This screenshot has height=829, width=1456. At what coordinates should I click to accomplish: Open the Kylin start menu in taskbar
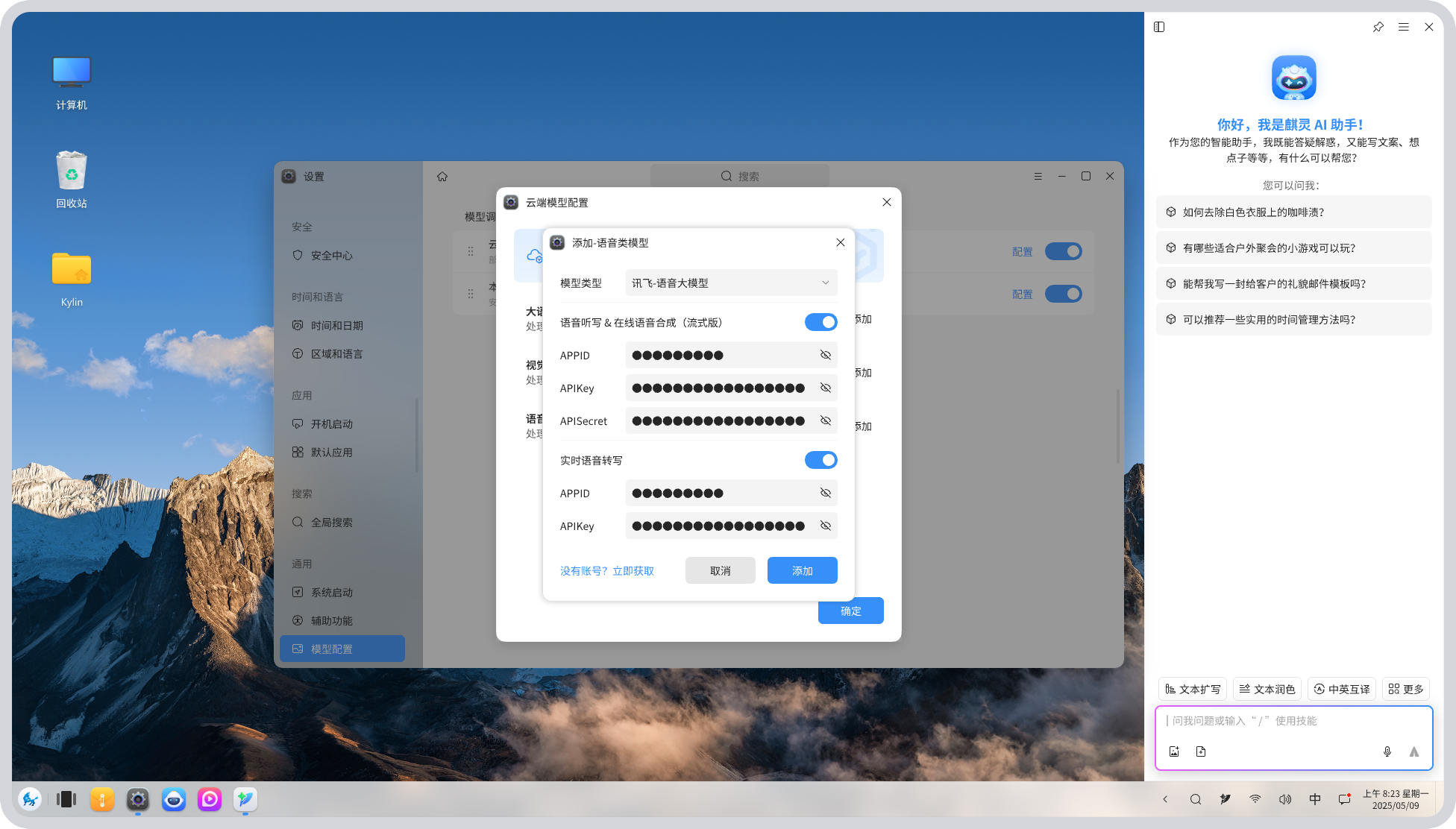[x=30, y=800]
